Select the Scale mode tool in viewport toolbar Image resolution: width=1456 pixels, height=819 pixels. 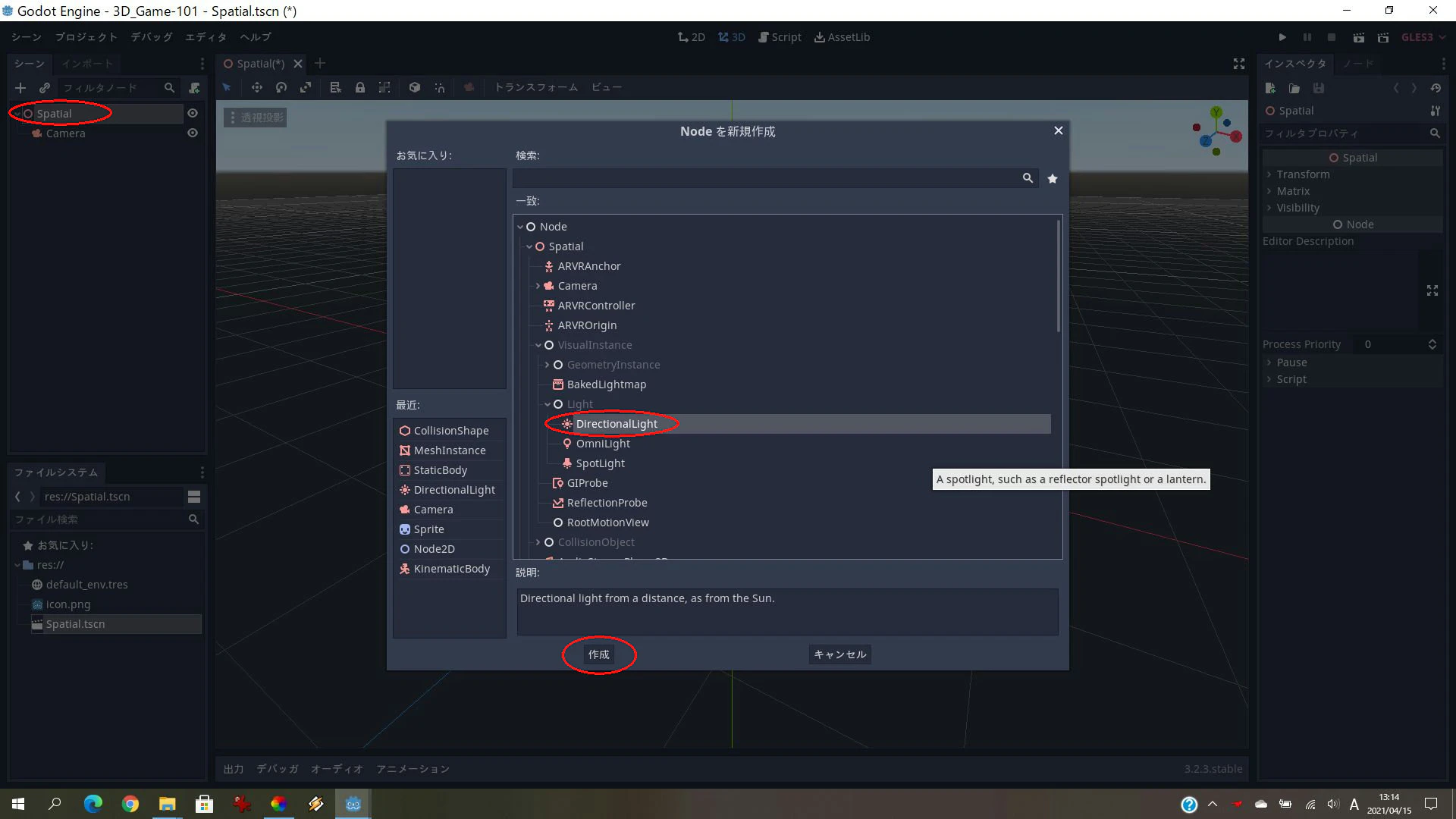click(x=306, y=87)
